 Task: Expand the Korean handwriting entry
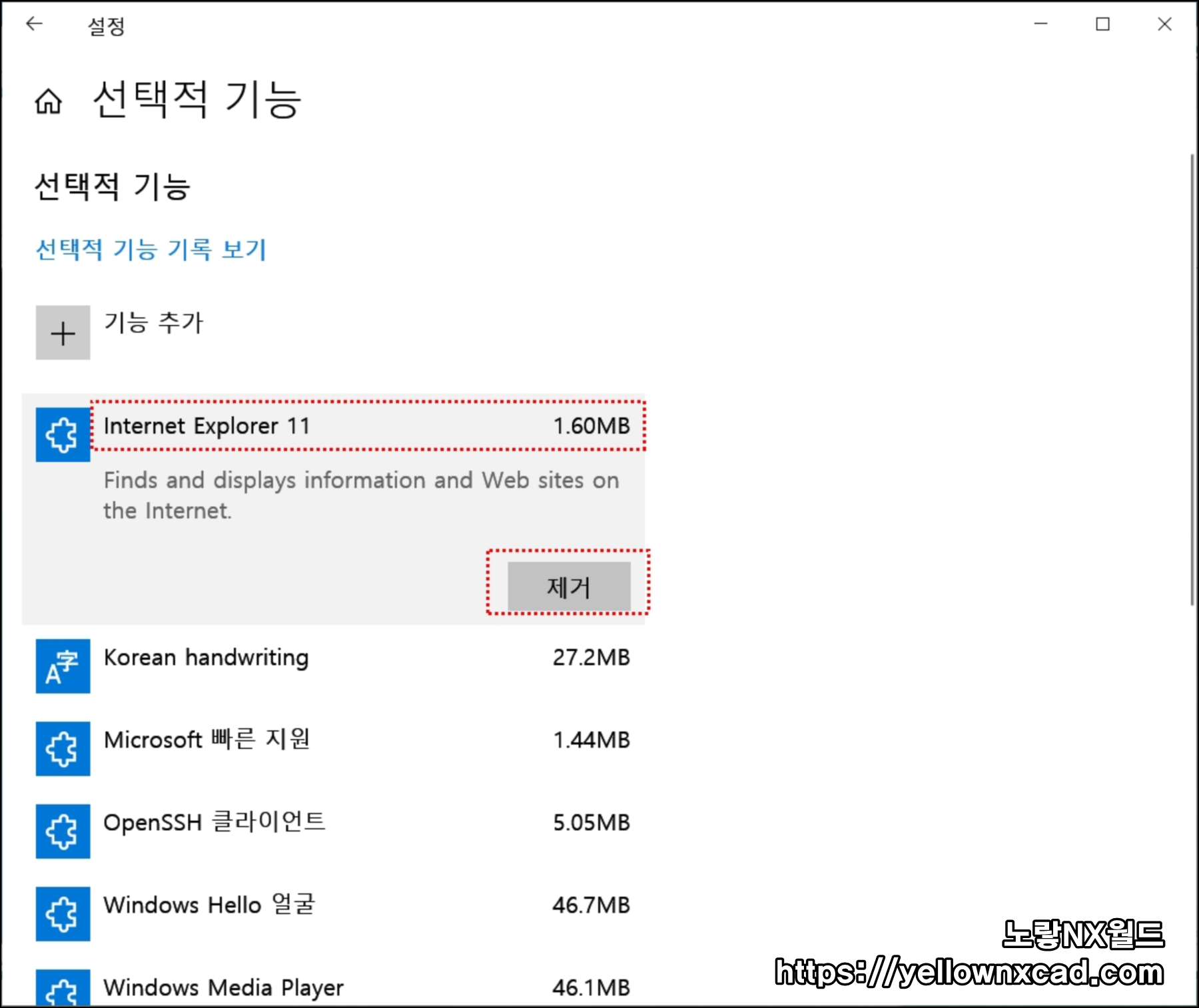click(334, 666)
